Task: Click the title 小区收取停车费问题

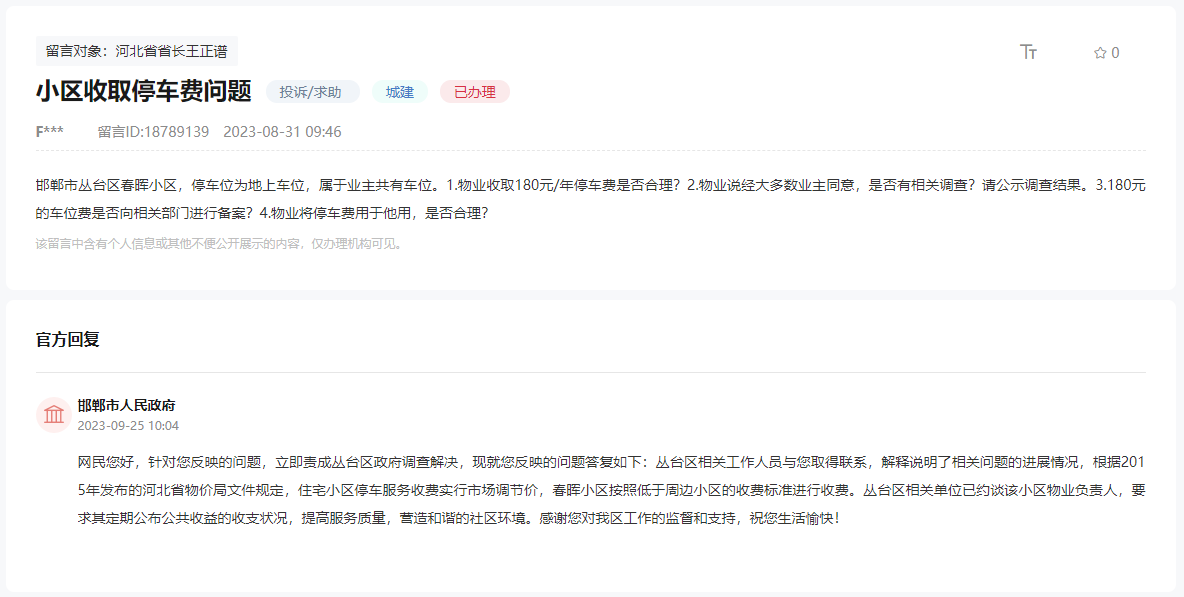Action: pyautogui.click(x=143, y=91)
